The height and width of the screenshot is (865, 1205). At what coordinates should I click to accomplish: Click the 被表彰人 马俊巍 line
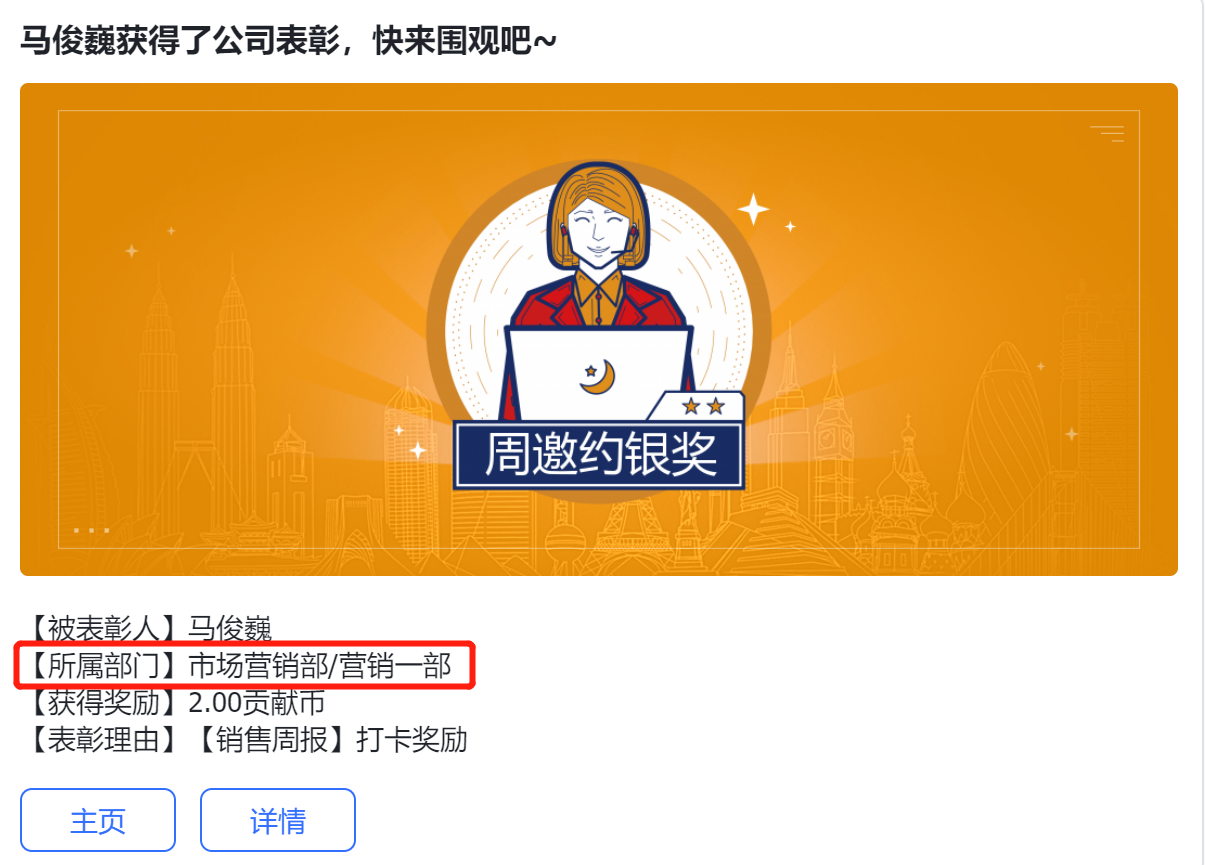click(146, 629)
